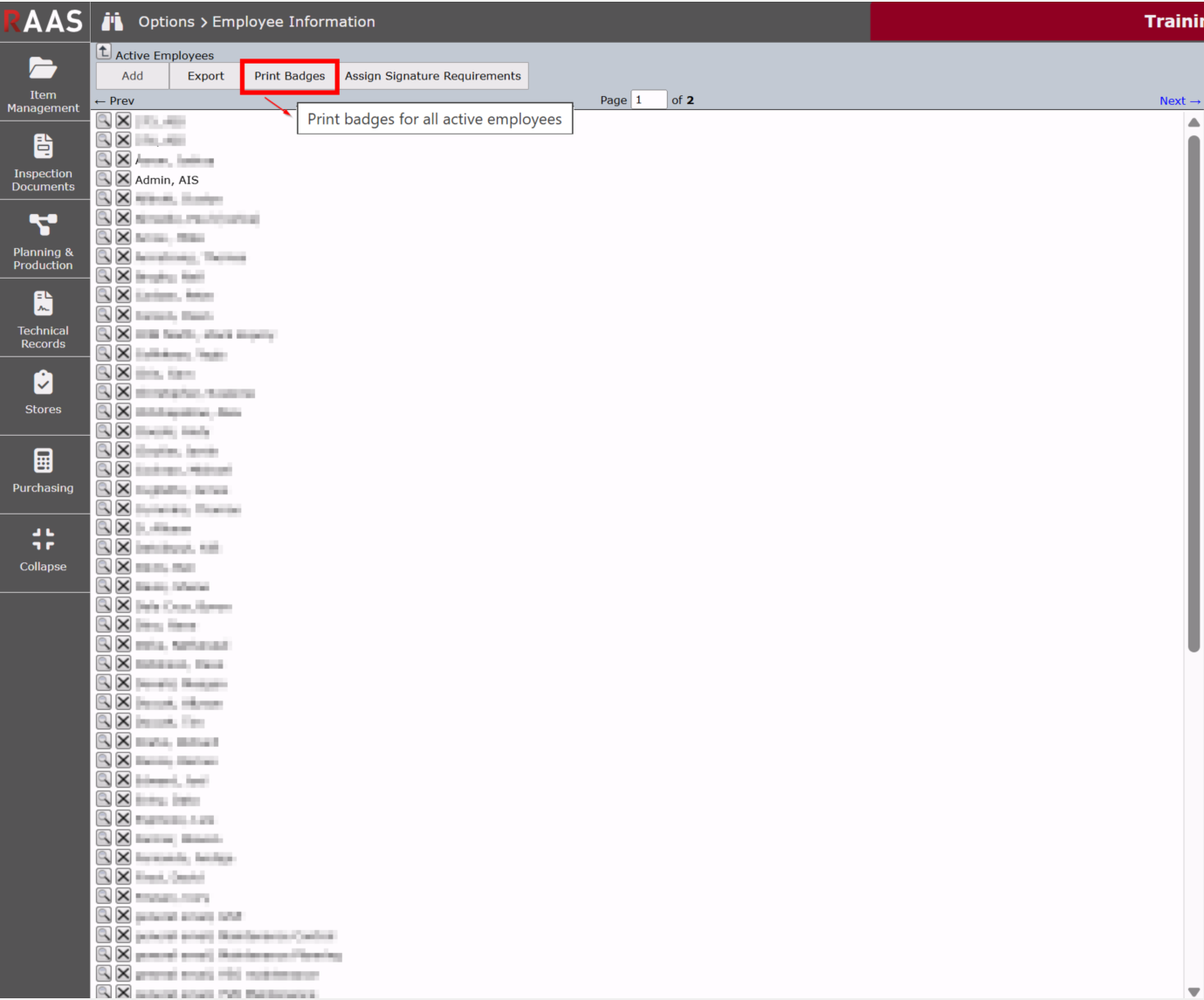The image size is (1204, 1000).
Task: Go to the Next page of employees
Action: [x=1180, y=100]
